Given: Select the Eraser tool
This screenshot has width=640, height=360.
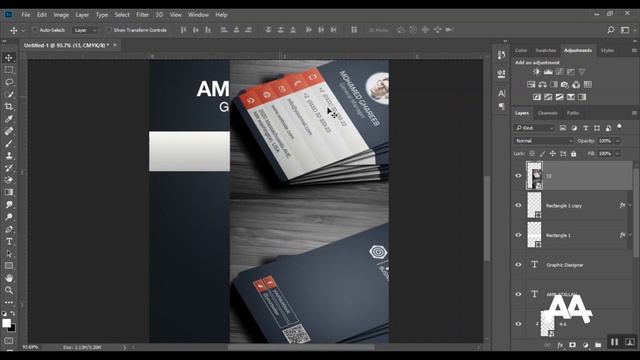Looking at the screenshot, I should [x=9, y=180].
